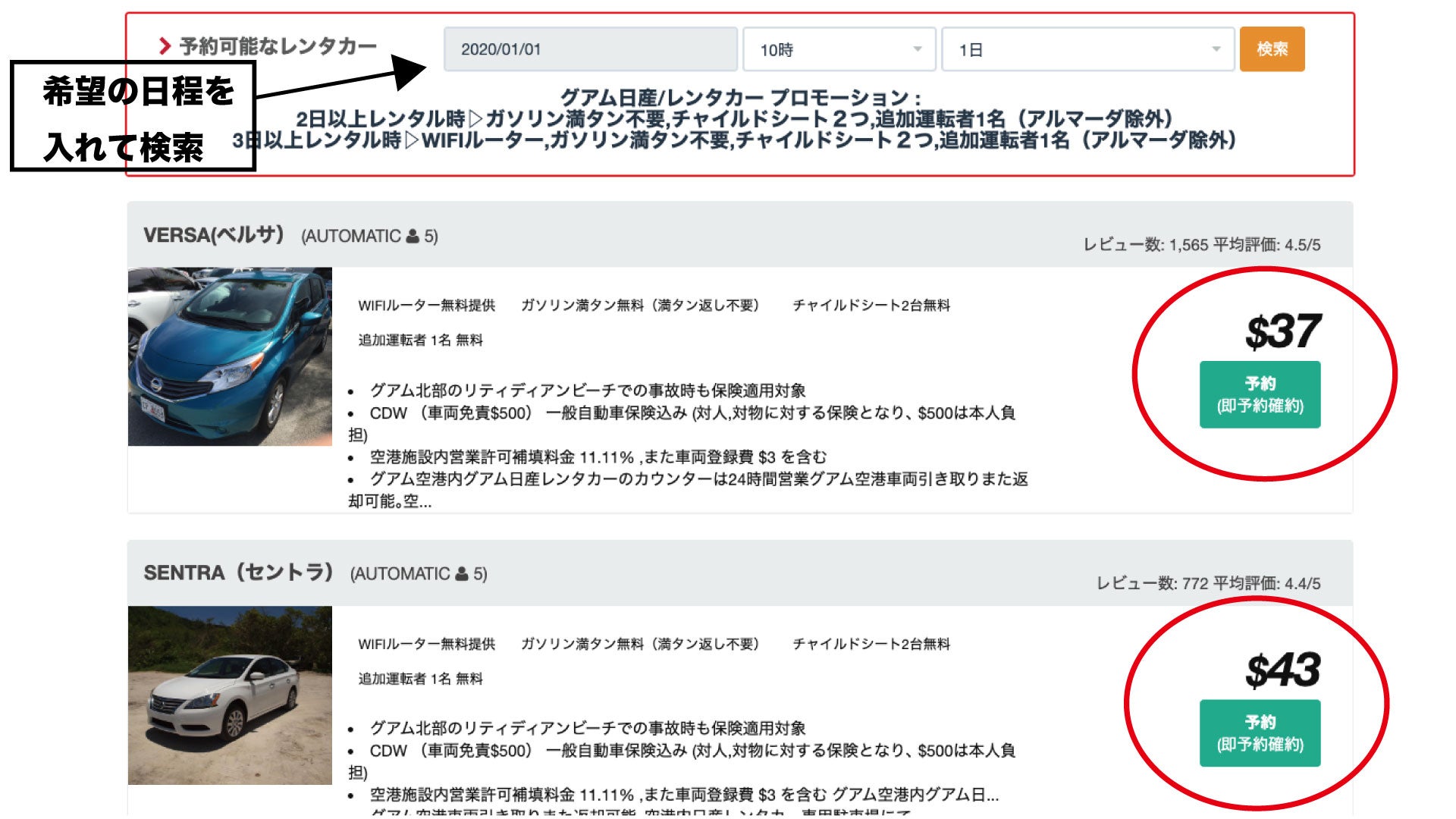Click the SENTRA チャイルドシート2台無料 feature label
Viewport: 1456px width, 819px height.
click(x=871, y=644)
